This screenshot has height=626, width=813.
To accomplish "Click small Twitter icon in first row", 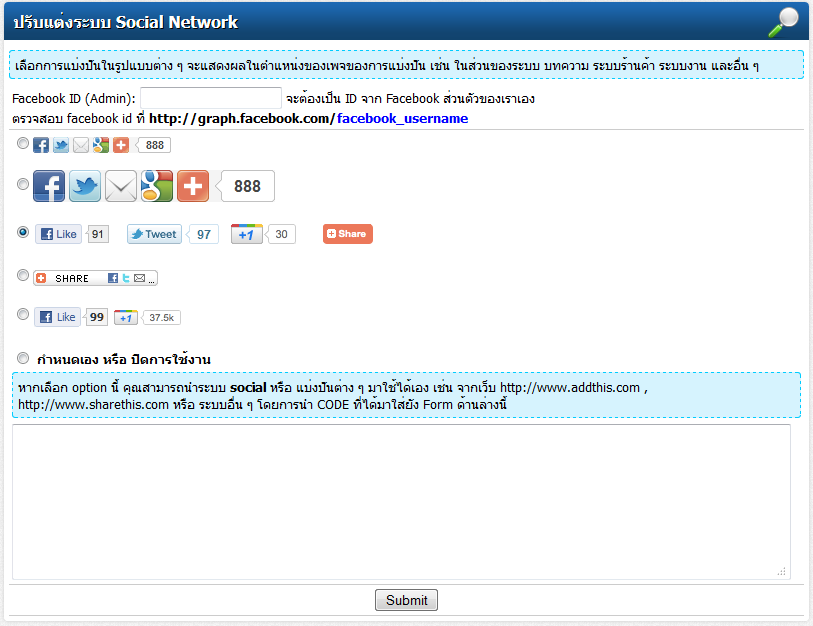I will click(61, 145).
